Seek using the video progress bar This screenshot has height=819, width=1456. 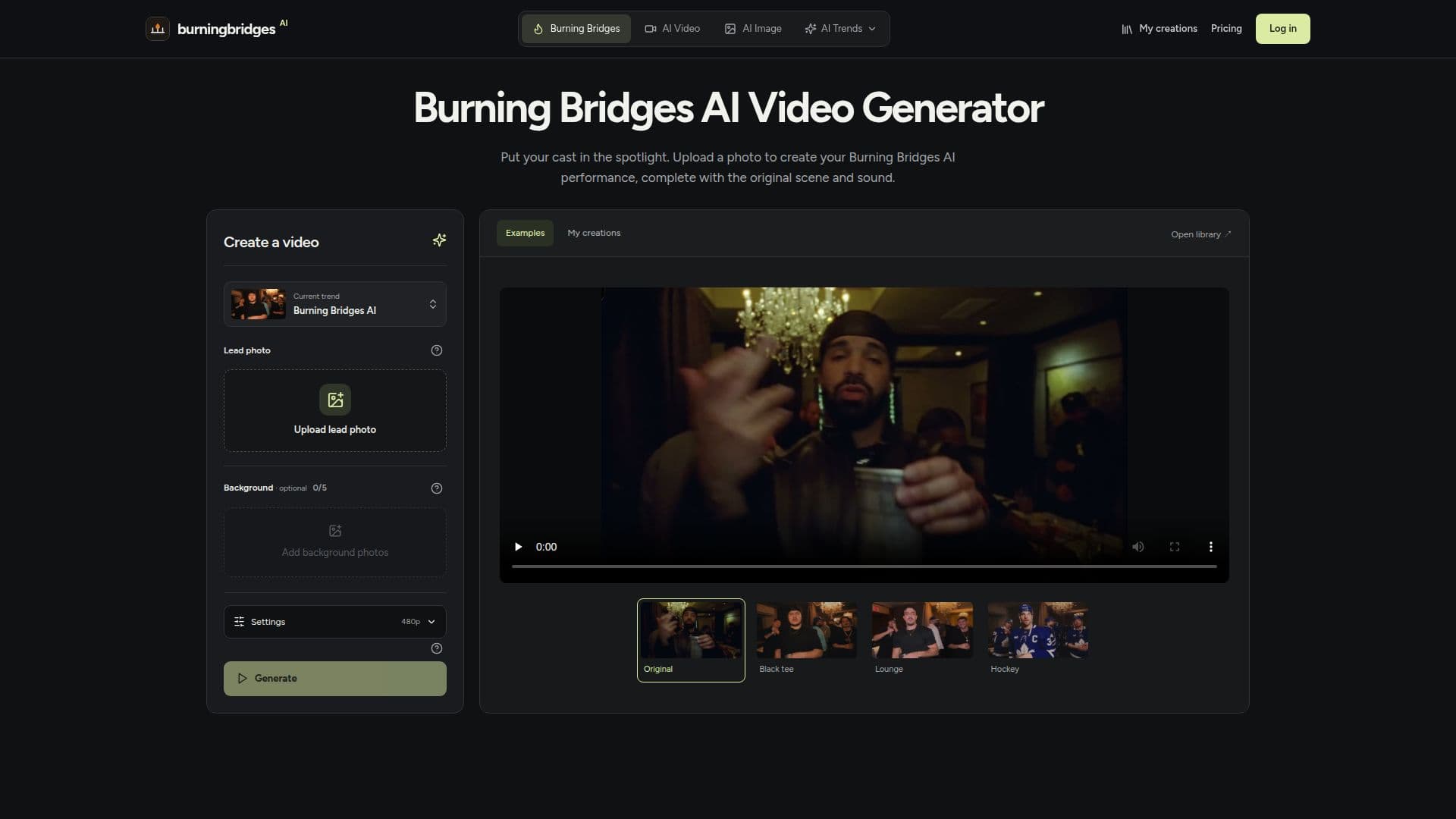(864, 566)
